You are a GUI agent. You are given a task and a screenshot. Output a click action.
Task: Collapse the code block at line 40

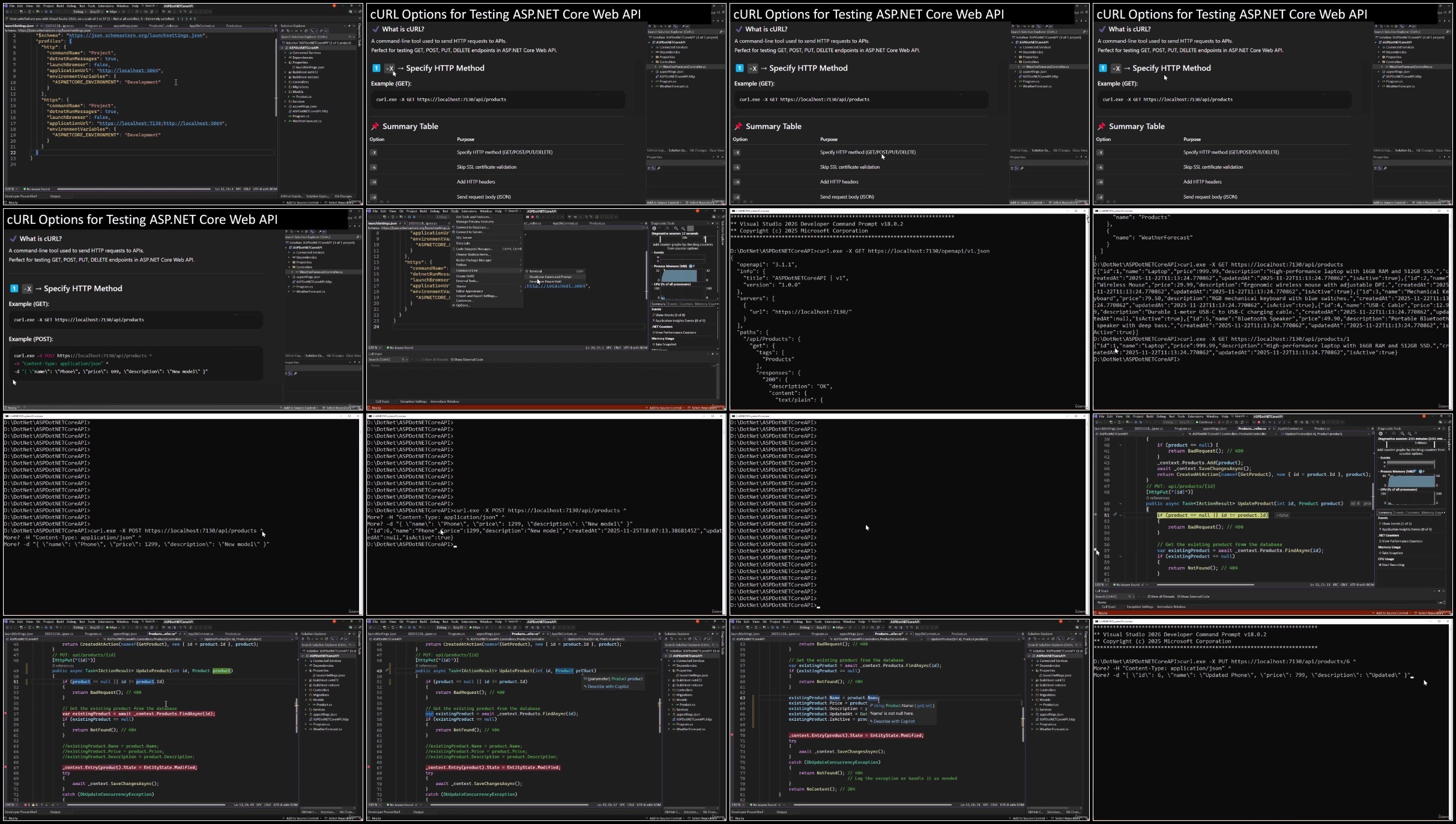coord(1120,445)
